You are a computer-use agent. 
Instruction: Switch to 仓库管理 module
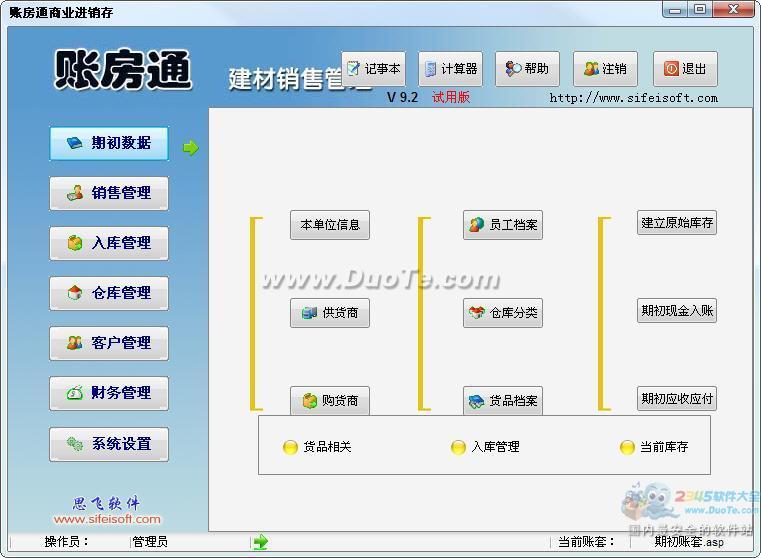pos(109,293)
